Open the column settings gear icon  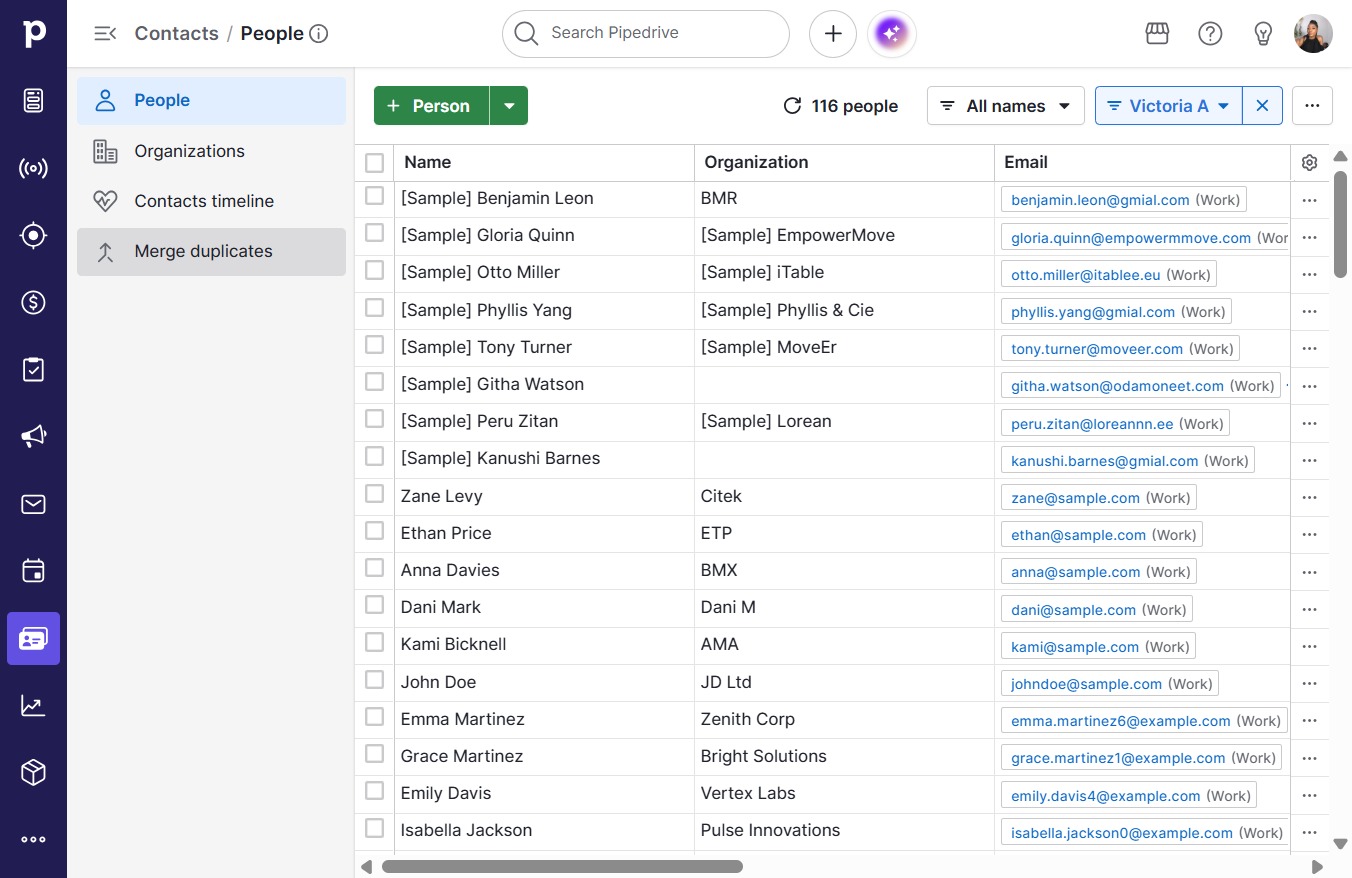point(1310,162)
